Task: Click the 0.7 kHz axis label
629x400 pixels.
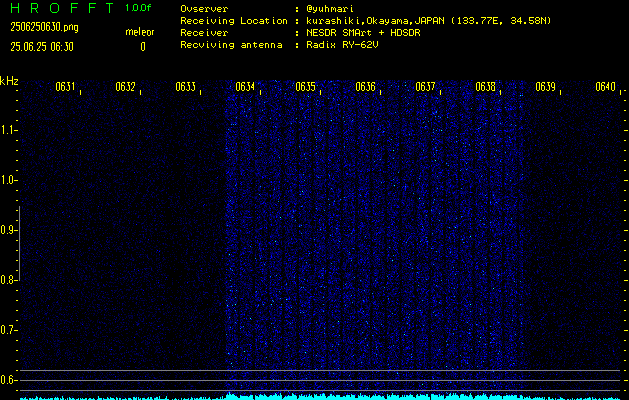Action: click(x=7, y=330)
